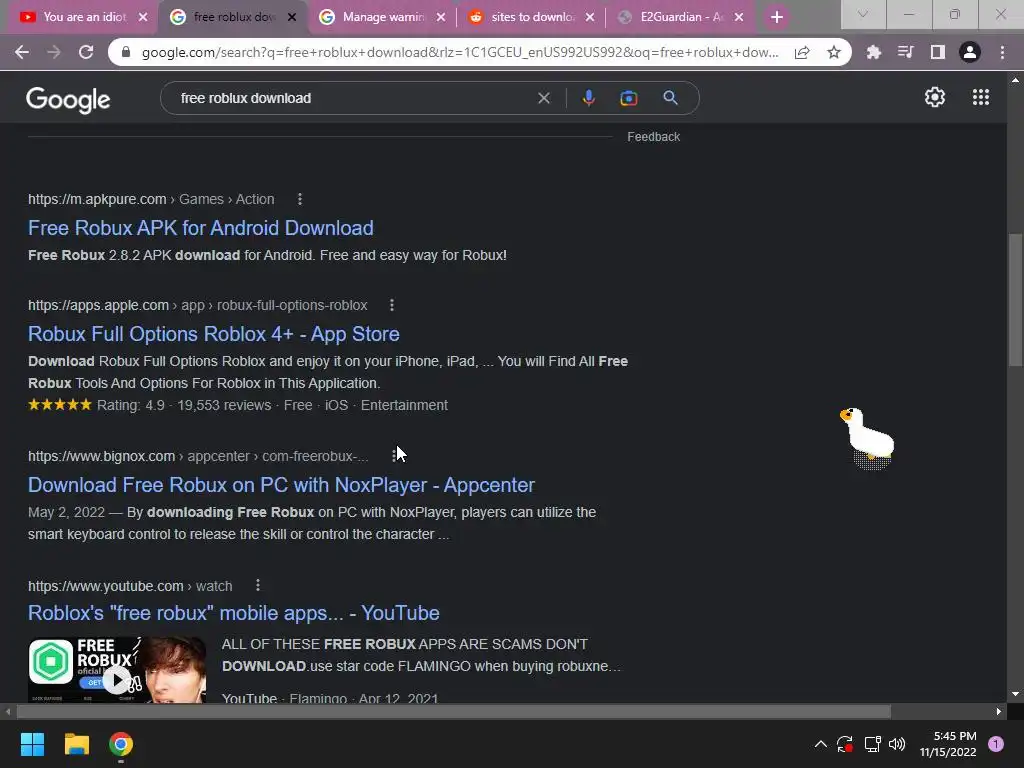
Task: Open Windows Start menu
Action: tap(32, 744)
